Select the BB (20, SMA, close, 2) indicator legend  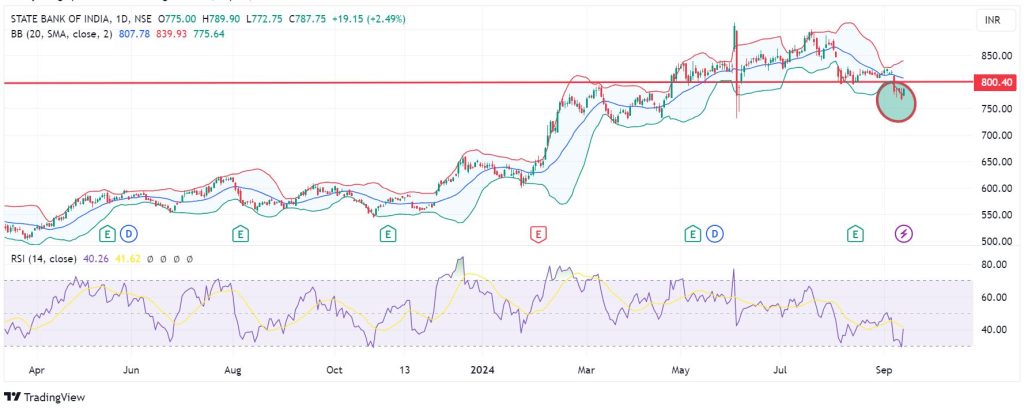62,33
